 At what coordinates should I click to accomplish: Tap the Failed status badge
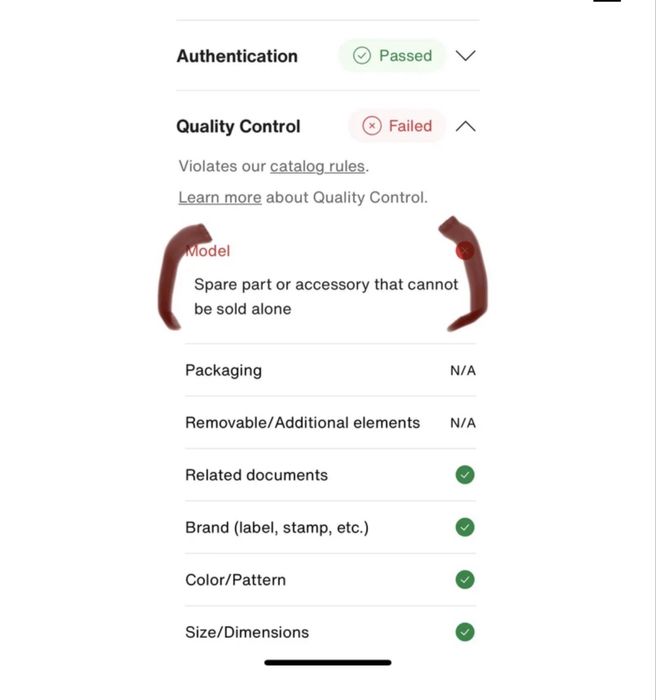tap(397, 126)
